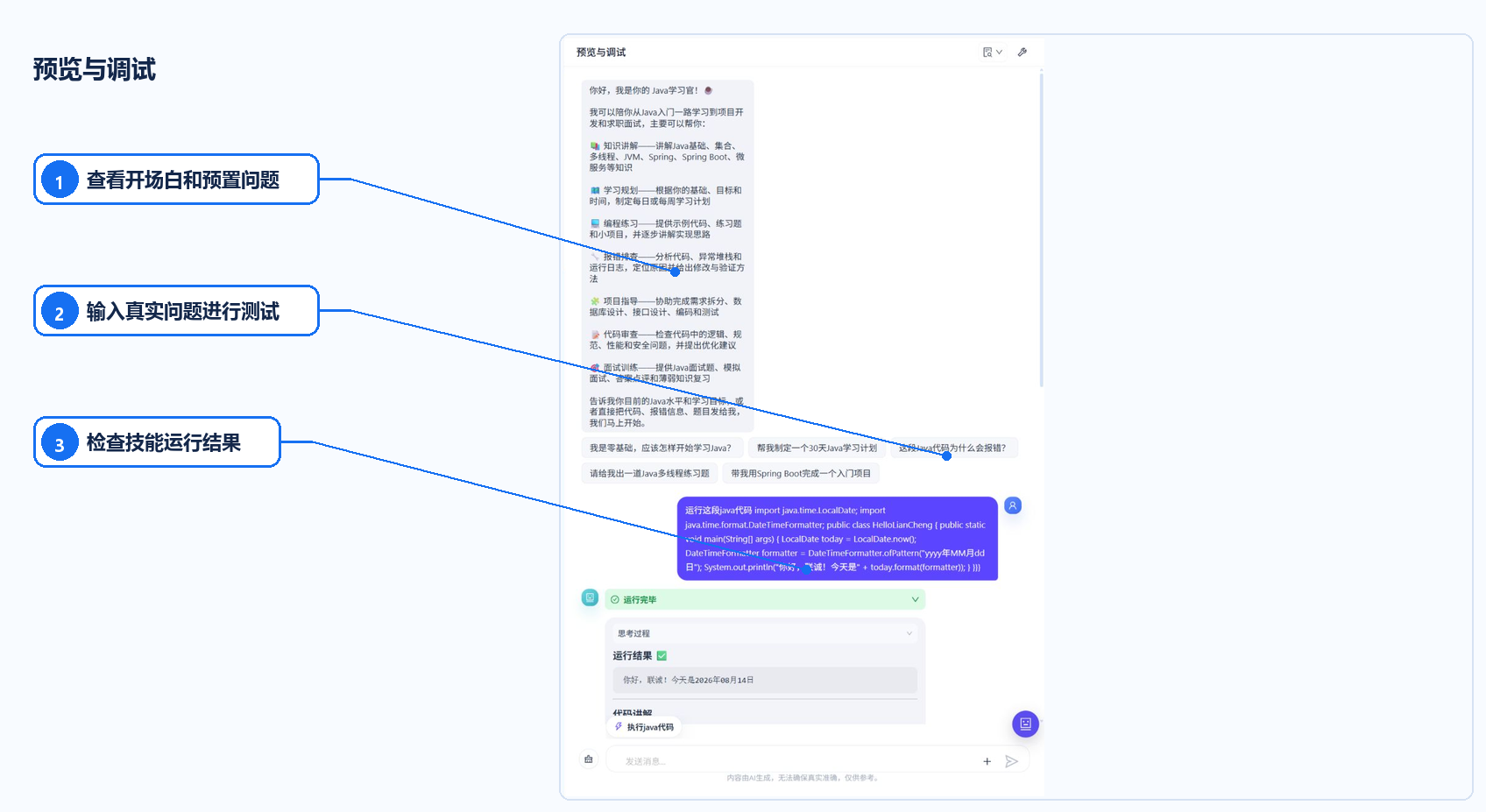Click the teal bot avatar next to 运行完毕

(590, 597)
